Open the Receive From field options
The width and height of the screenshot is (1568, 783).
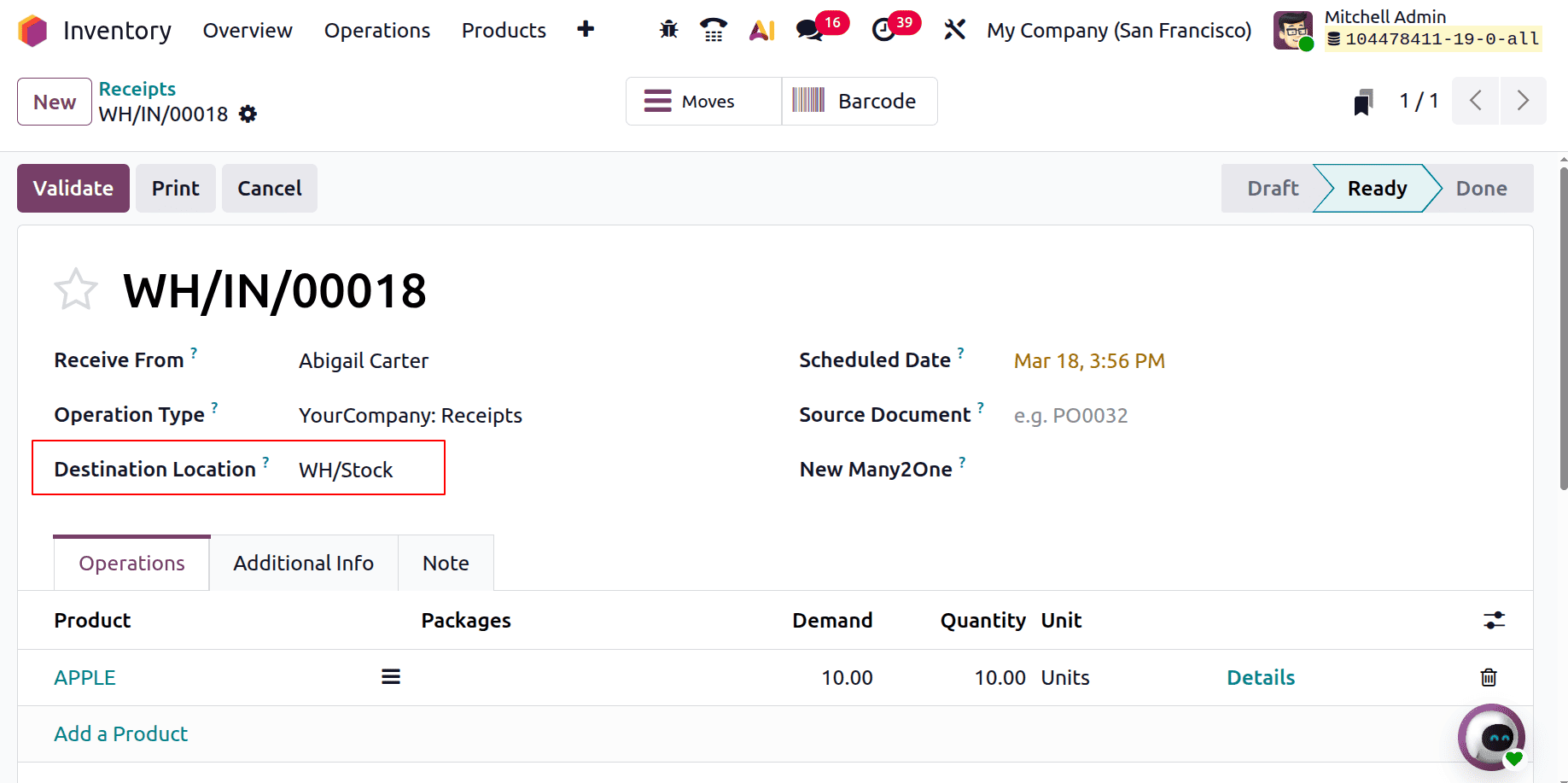tap(364, 360)
